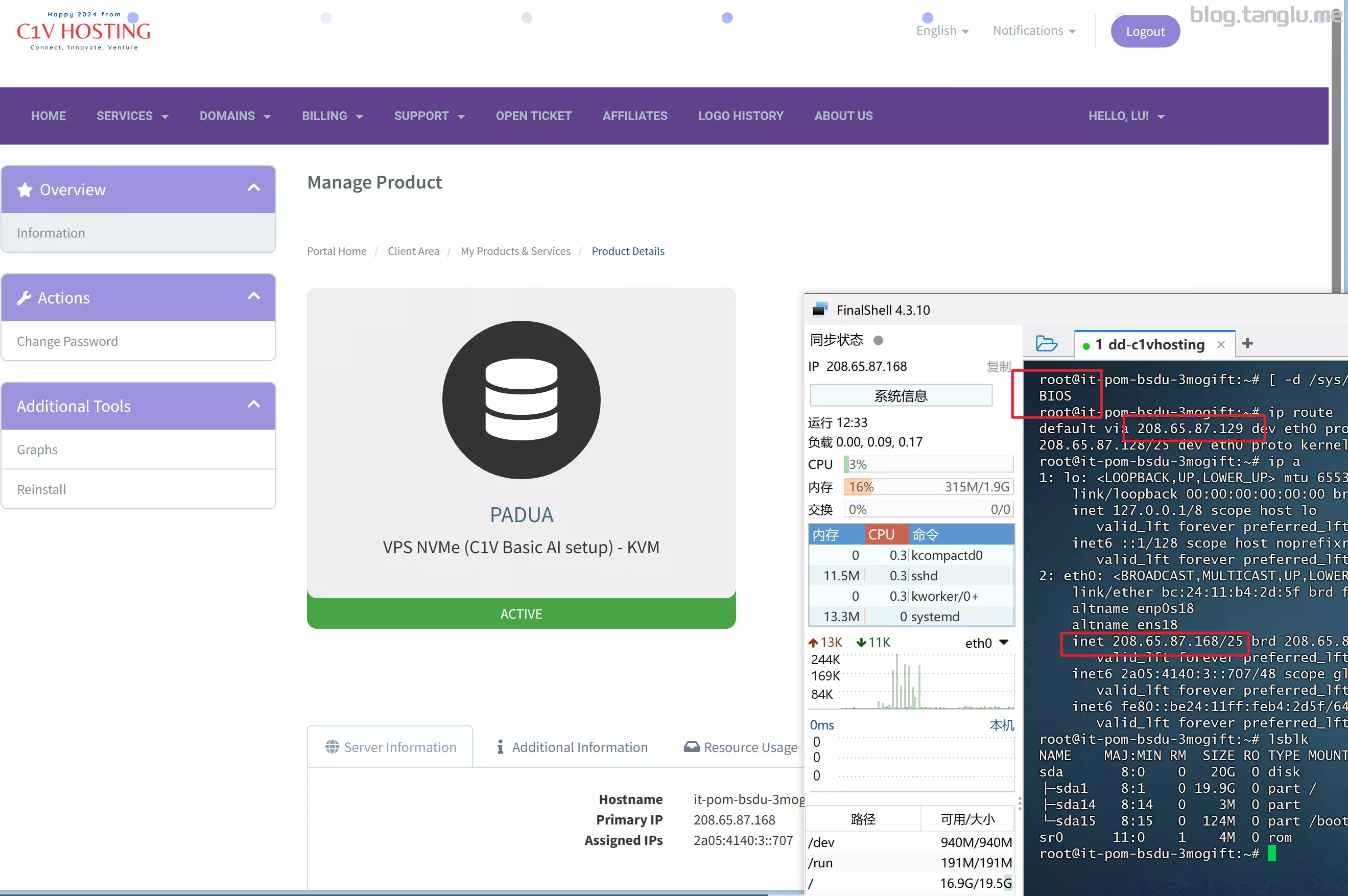Click the swap usage bar 0%

[x=929, y=509]
